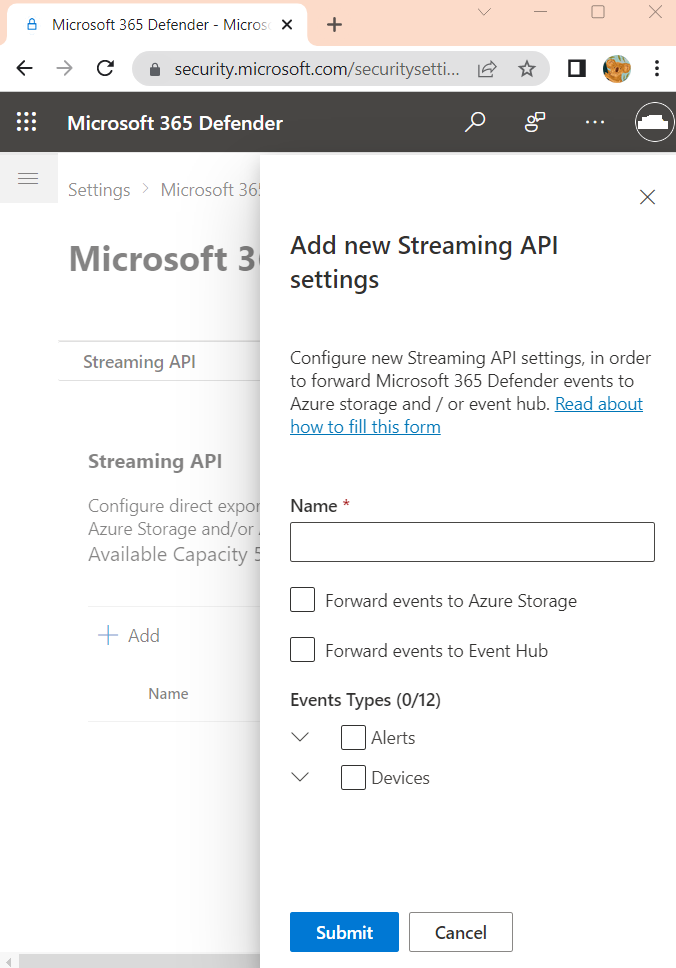Close the Microsoft 365 Defender browser tab
Viewport: 676px width, 968px height.
click(287, 25)
